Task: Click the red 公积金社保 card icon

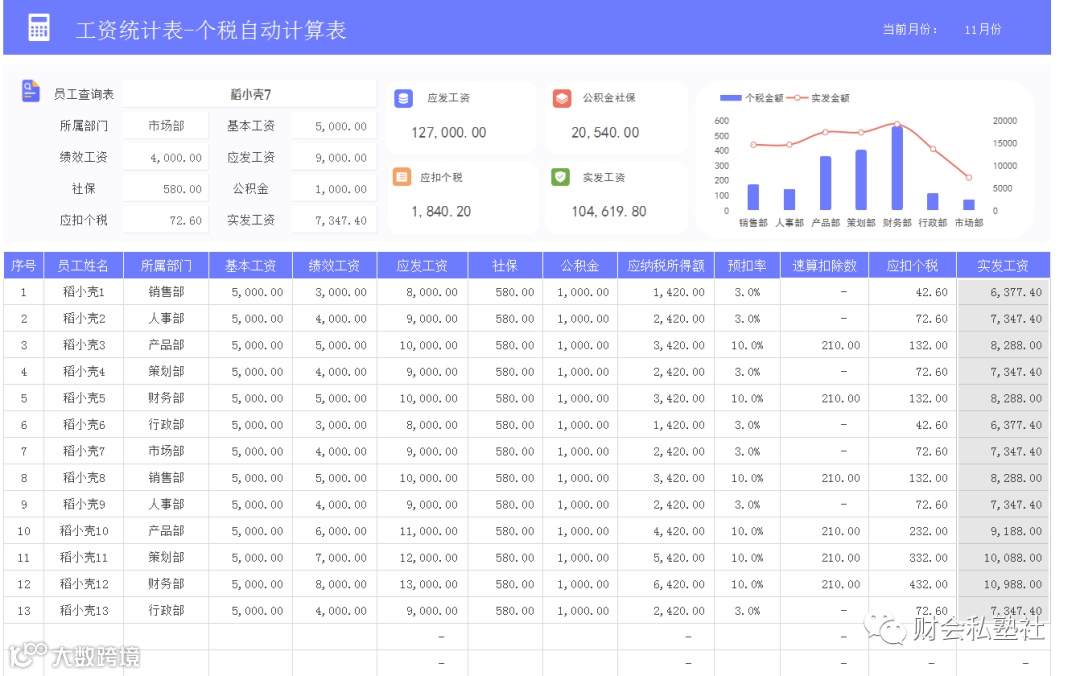Action: tap(561, 99)
